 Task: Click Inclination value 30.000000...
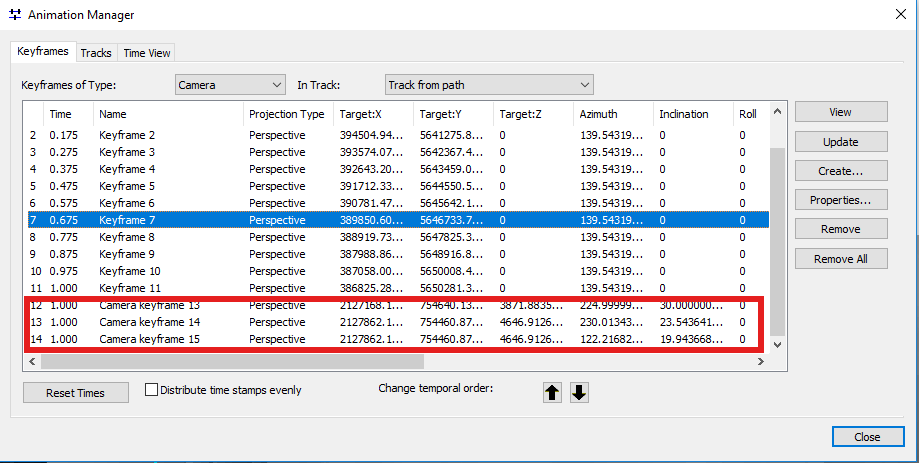[691, 305]
